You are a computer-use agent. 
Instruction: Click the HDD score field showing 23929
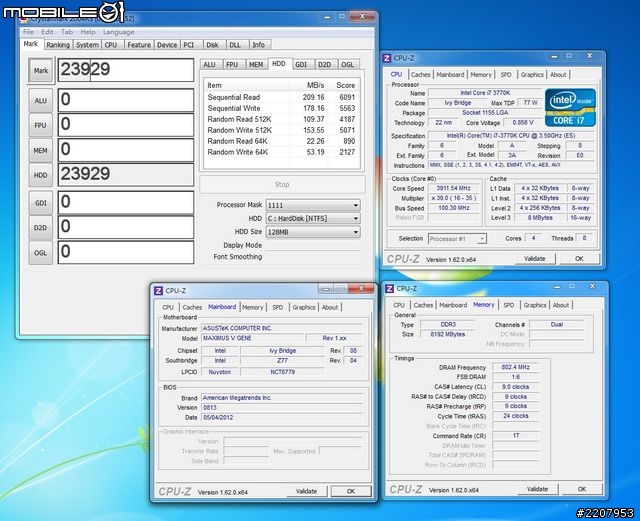click(126, 175)
